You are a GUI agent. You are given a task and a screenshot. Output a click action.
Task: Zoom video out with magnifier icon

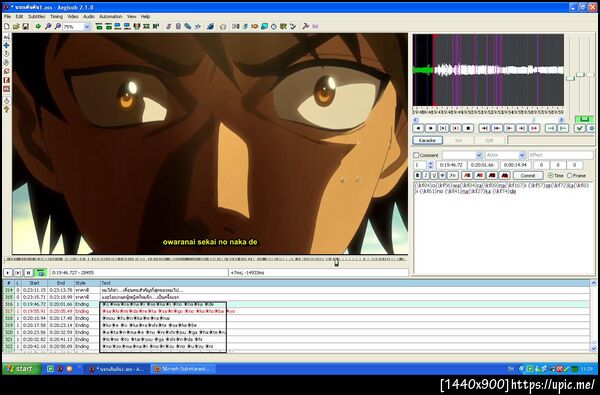point(57,26)
